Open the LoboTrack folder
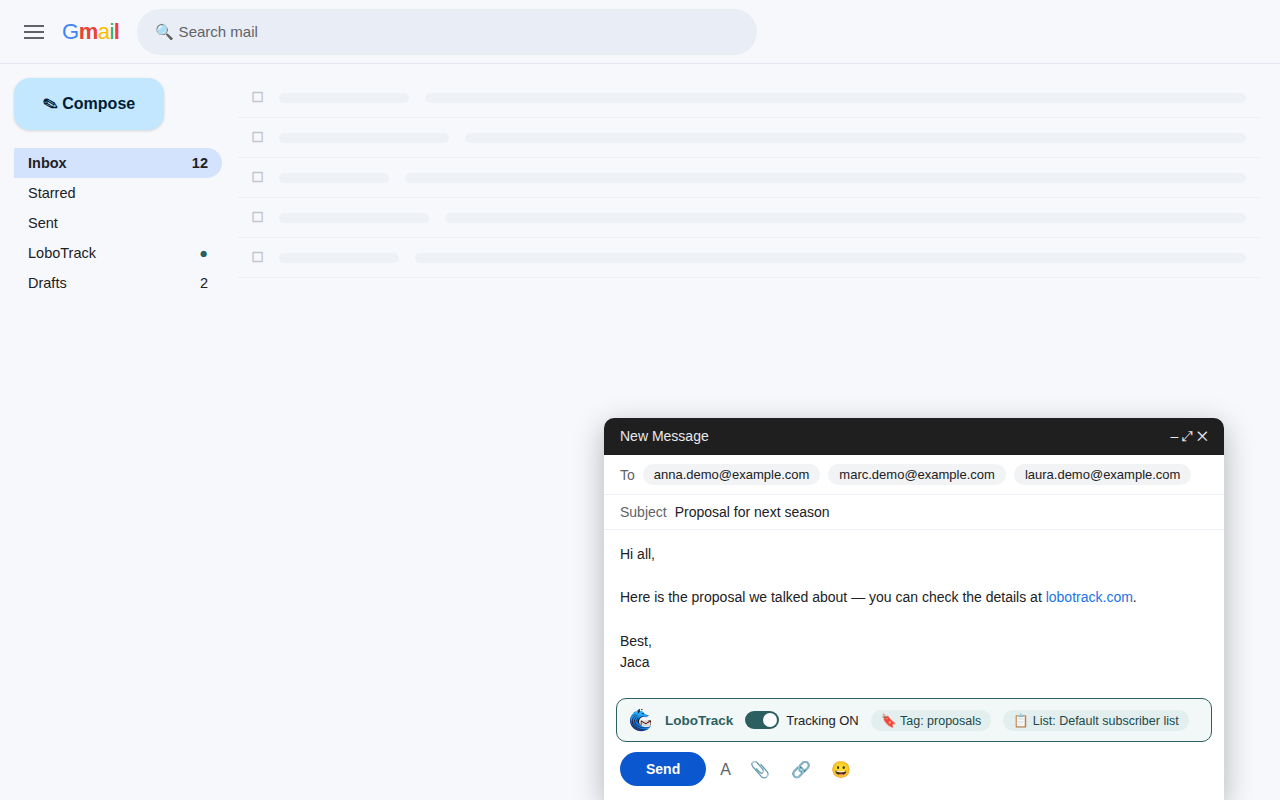Viewport: 1280px width, 800px height. click(x=118, y=253)
